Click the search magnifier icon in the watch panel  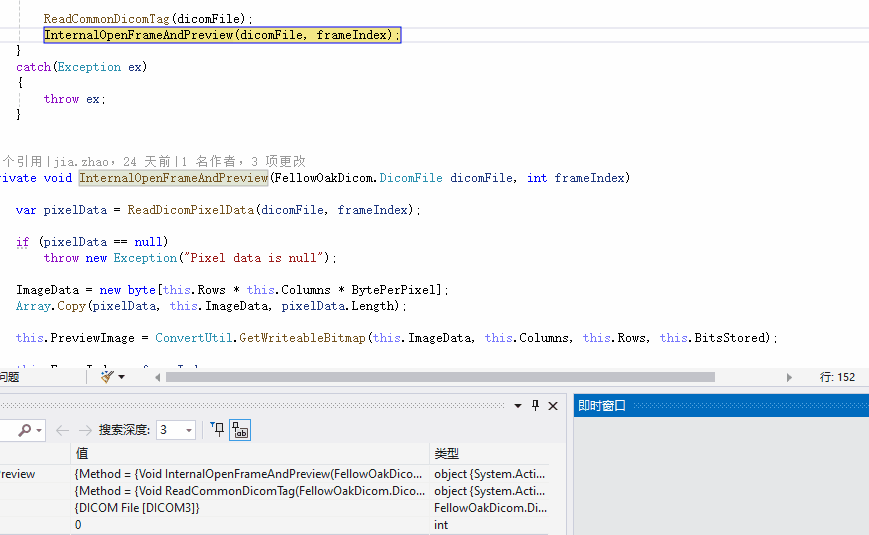[x=24, y=430]
